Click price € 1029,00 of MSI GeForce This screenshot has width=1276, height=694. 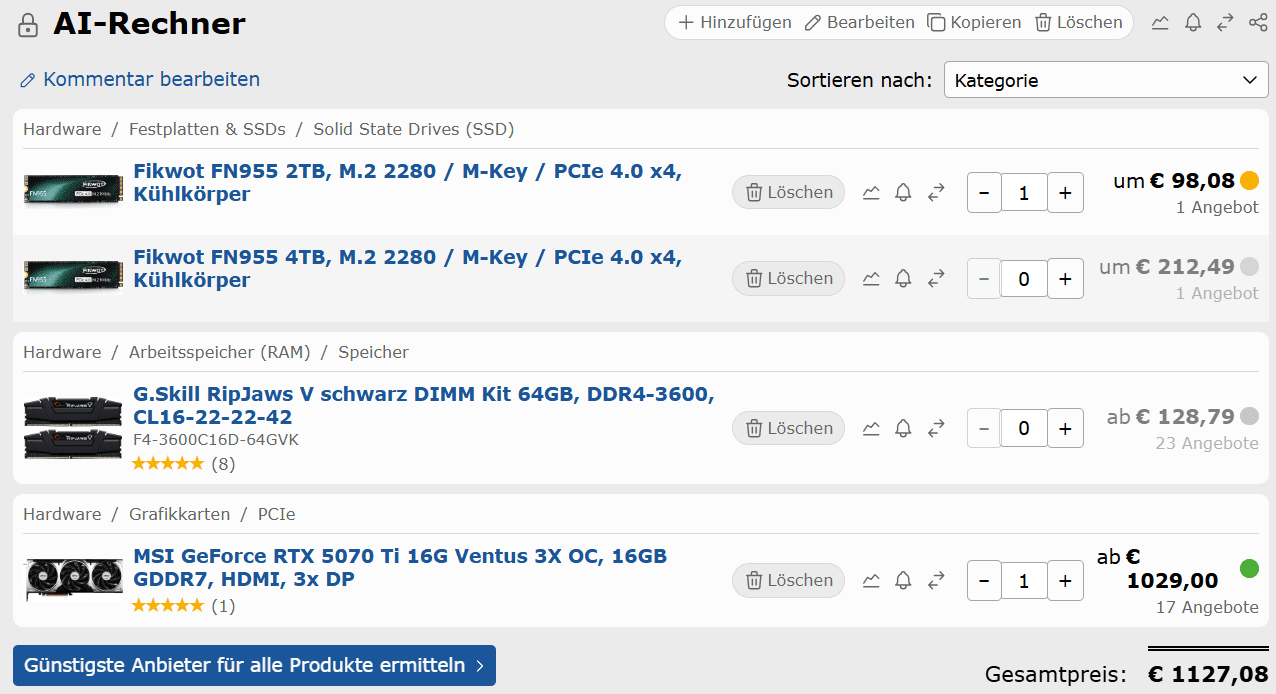(x=1172, y=569)
